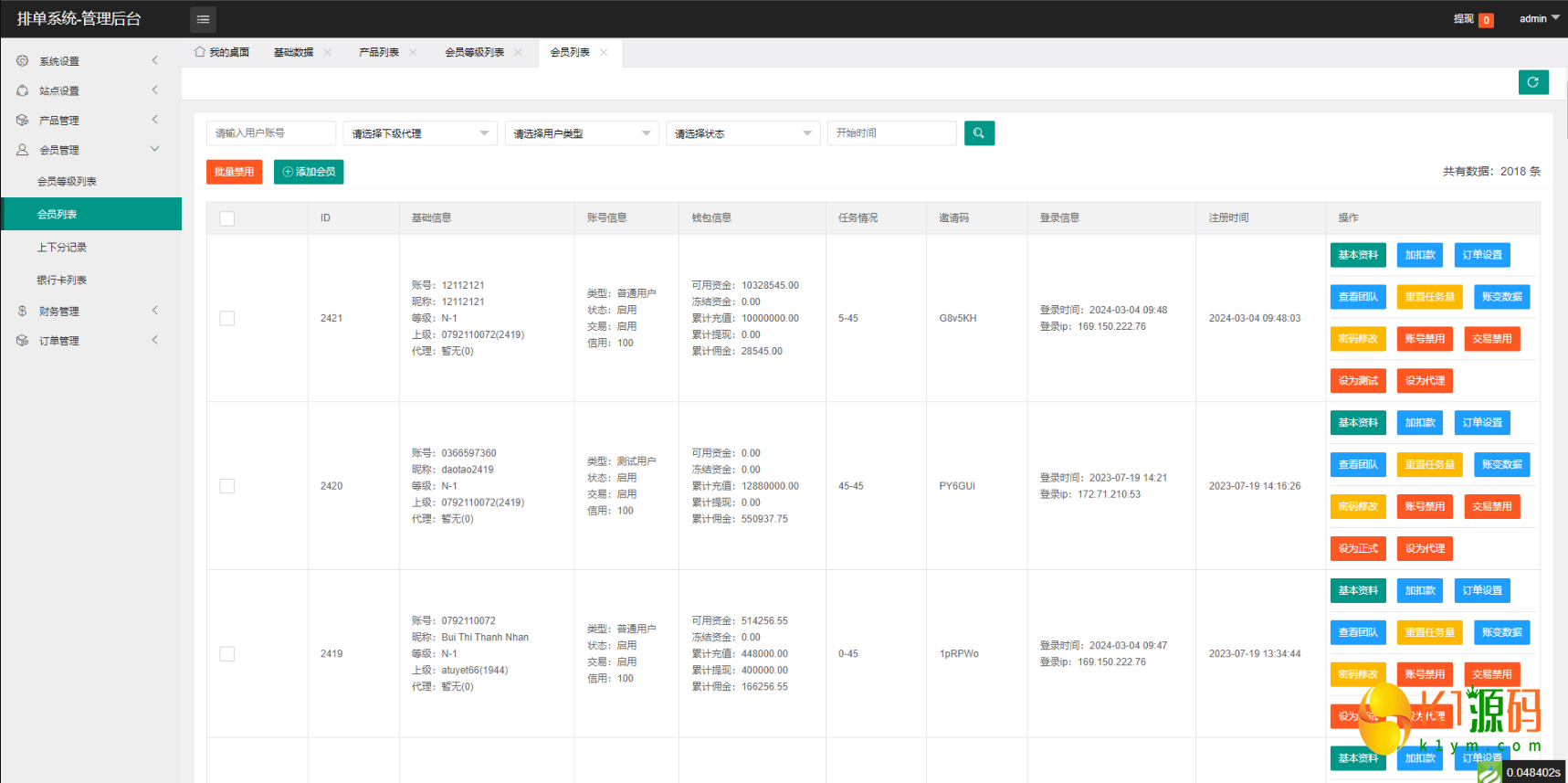Viewport: 1568px width, 783px height.
Task: Open 上下分记录 in the sidebar menu
Action: coord(62,248)
